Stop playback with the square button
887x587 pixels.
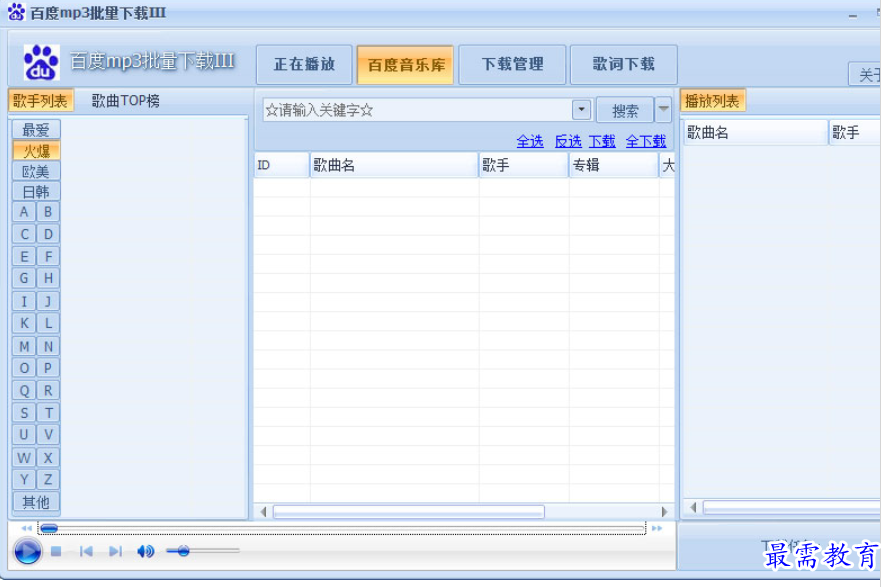(x=56, y=551)
